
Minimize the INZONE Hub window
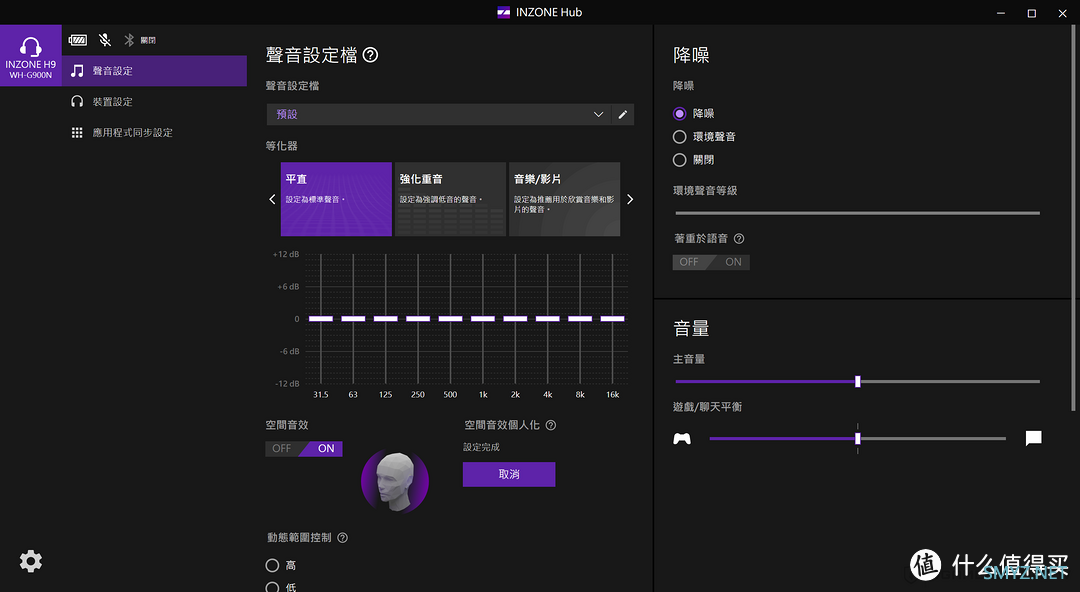click(x=1001, y=12)
